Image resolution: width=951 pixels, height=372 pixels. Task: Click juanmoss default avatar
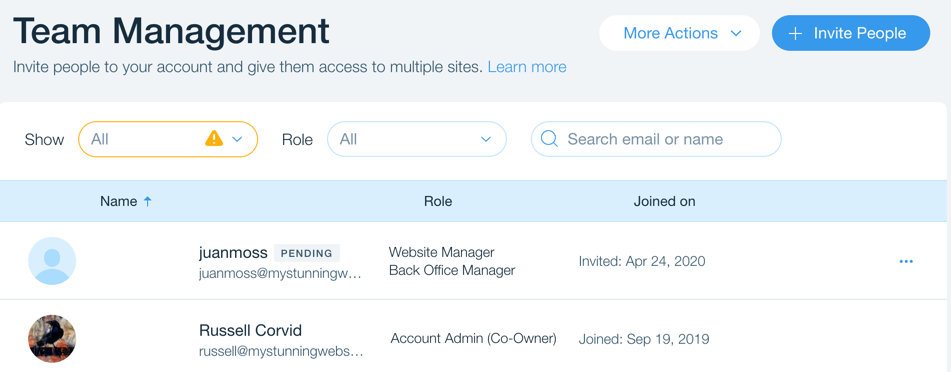click(52, 261)
